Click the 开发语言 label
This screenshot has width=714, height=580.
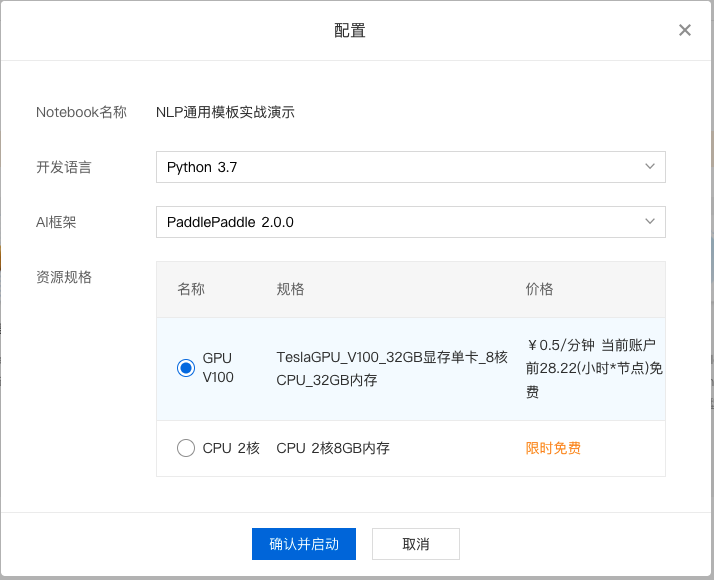pyautogui.click(x=64, y=167)
